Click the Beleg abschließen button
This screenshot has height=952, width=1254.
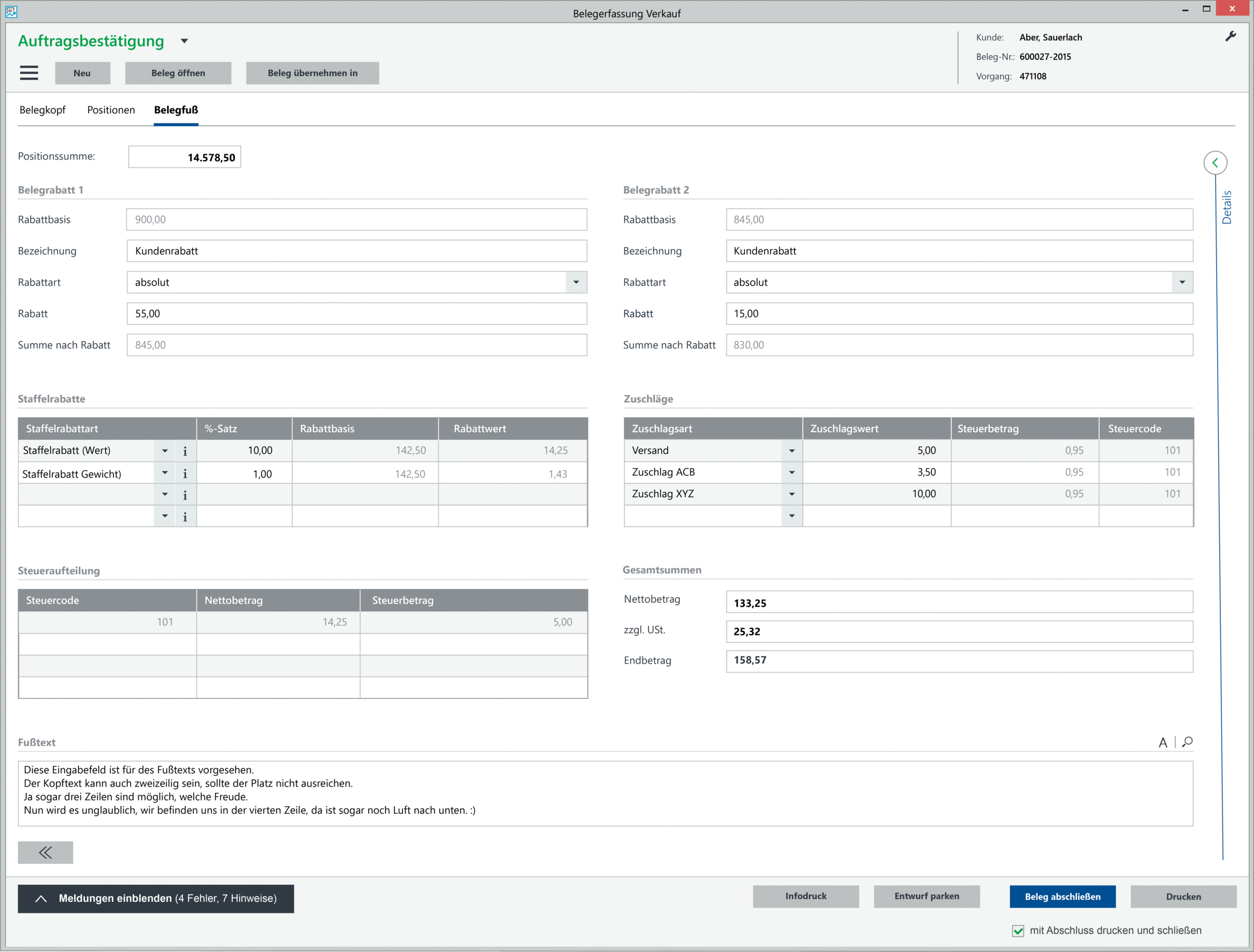pos(1062,897)
